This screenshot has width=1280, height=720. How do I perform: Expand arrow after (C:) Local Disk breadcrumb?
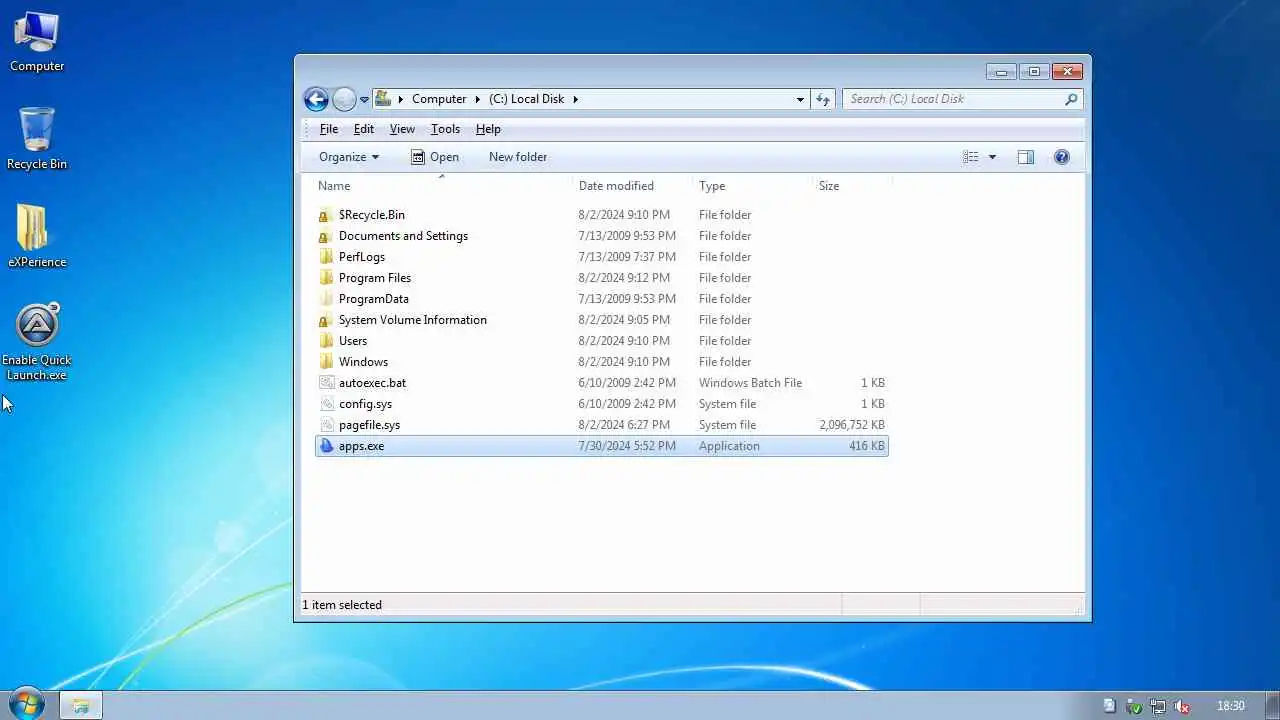[x=575, y=99]
